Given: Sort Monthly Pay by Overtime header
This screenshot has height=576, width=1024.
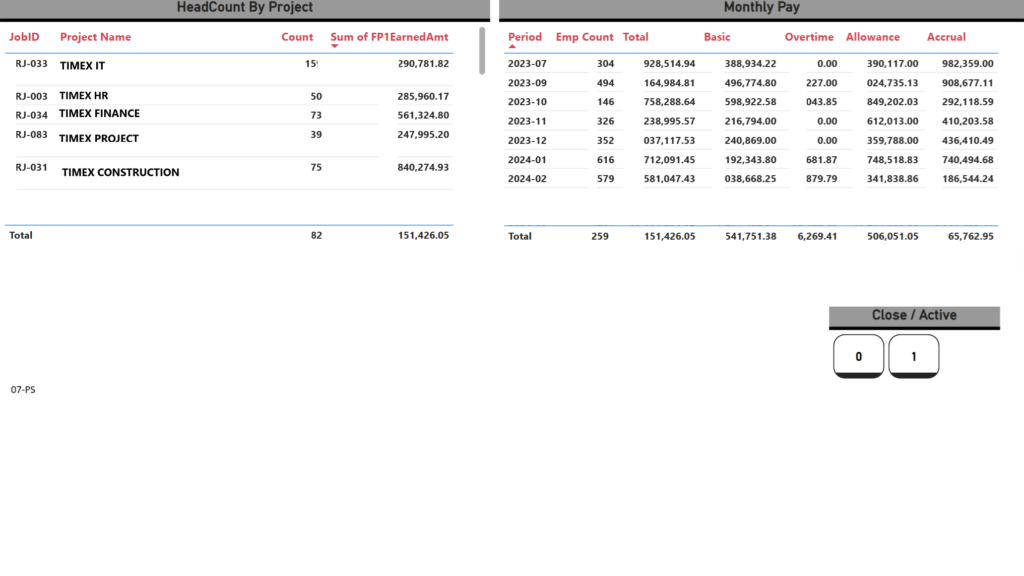Looking at the screenshot, I should 809,37.
